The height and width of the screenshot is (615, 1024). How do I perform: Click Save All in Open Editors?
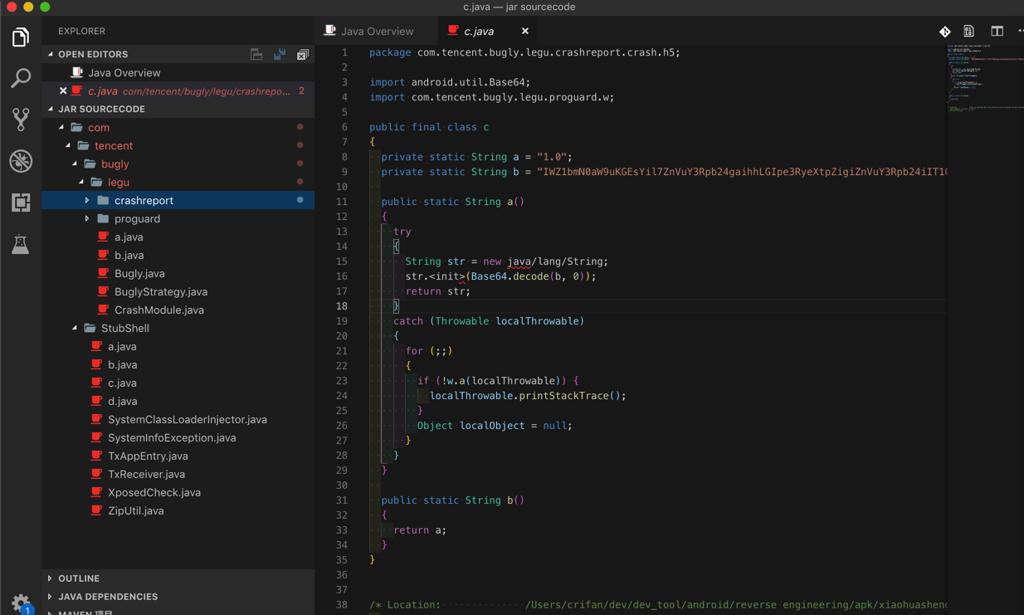(x=279, y=55)
